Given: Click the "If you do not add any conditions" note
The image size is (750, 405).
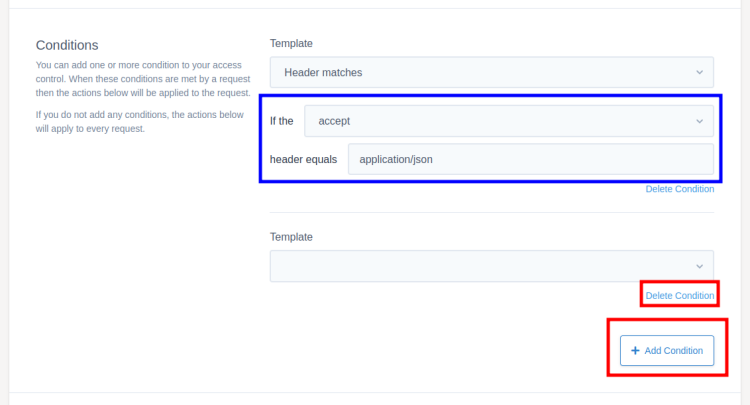Looking at the screenshot, I should pyautogui.click(x=139, y=121).
